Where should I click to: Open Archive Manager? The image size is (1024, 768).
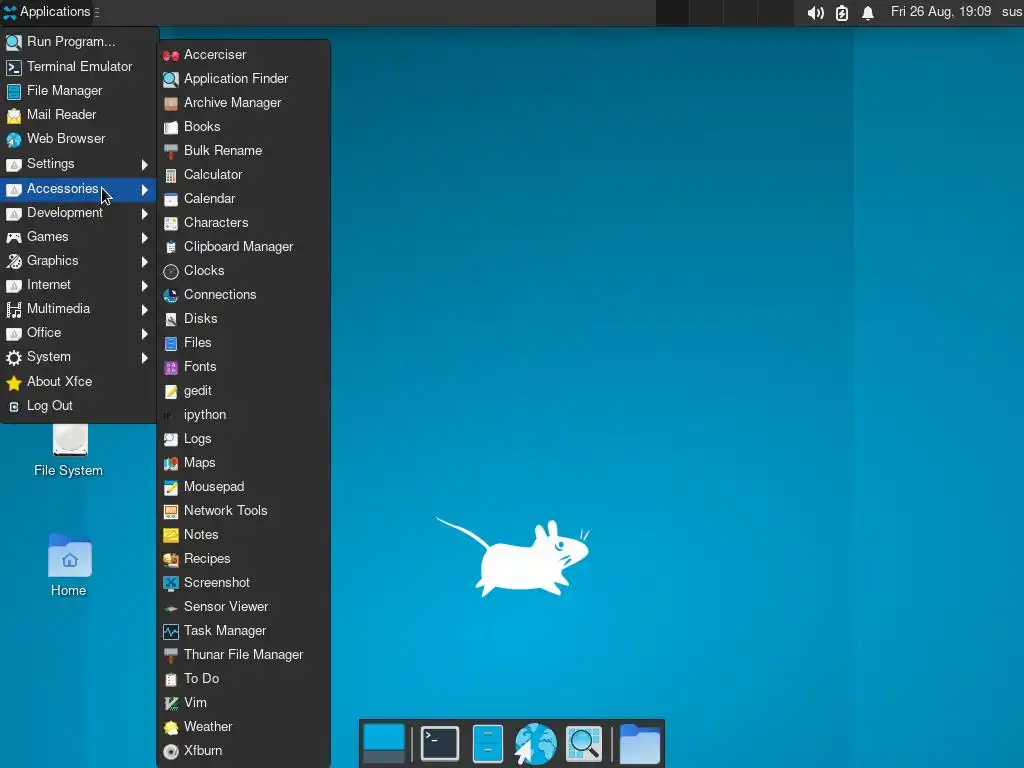tap(243, 103)
